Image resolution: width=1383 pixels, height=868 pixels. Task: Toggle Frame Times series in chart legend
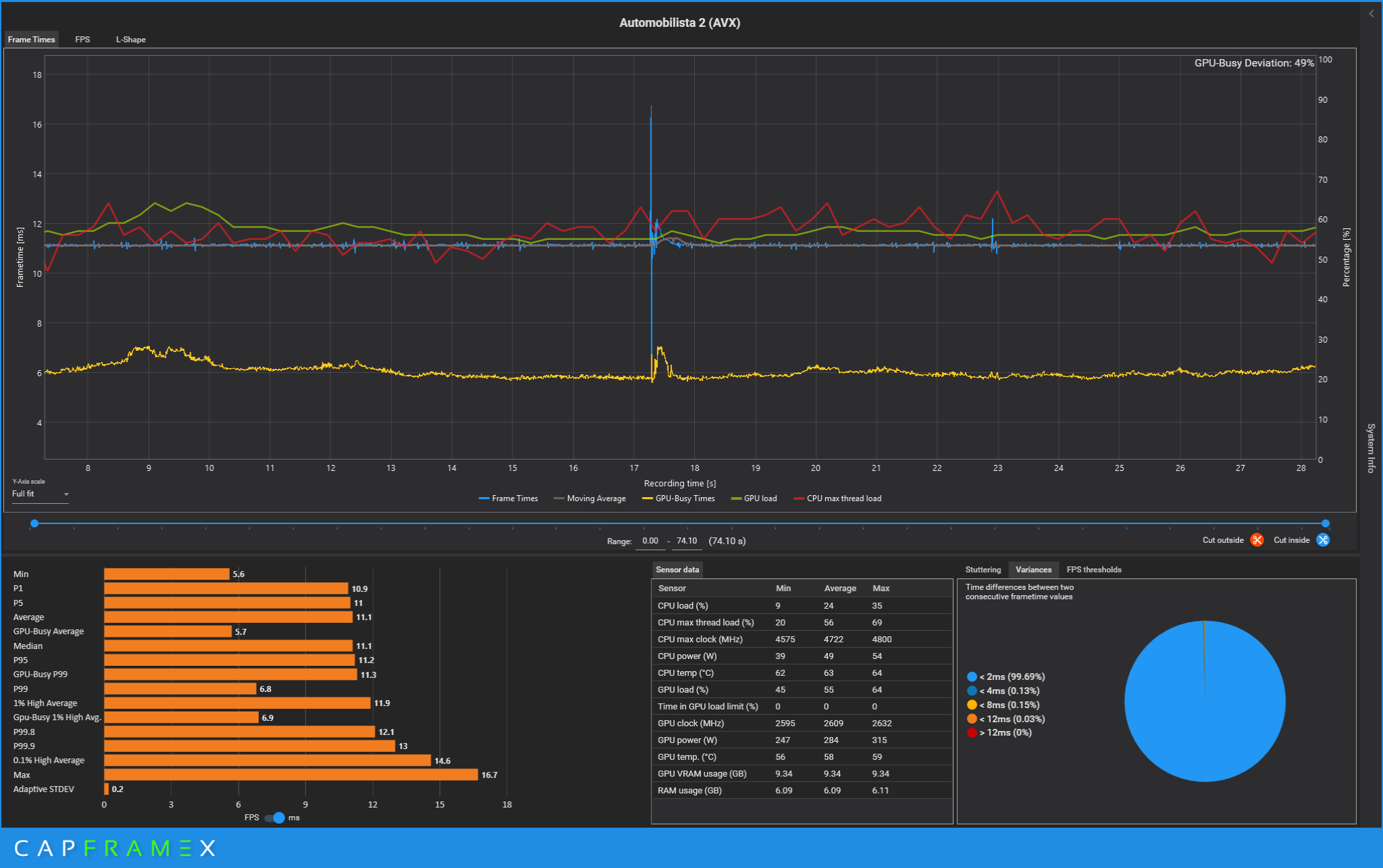(x=508, y=498)
